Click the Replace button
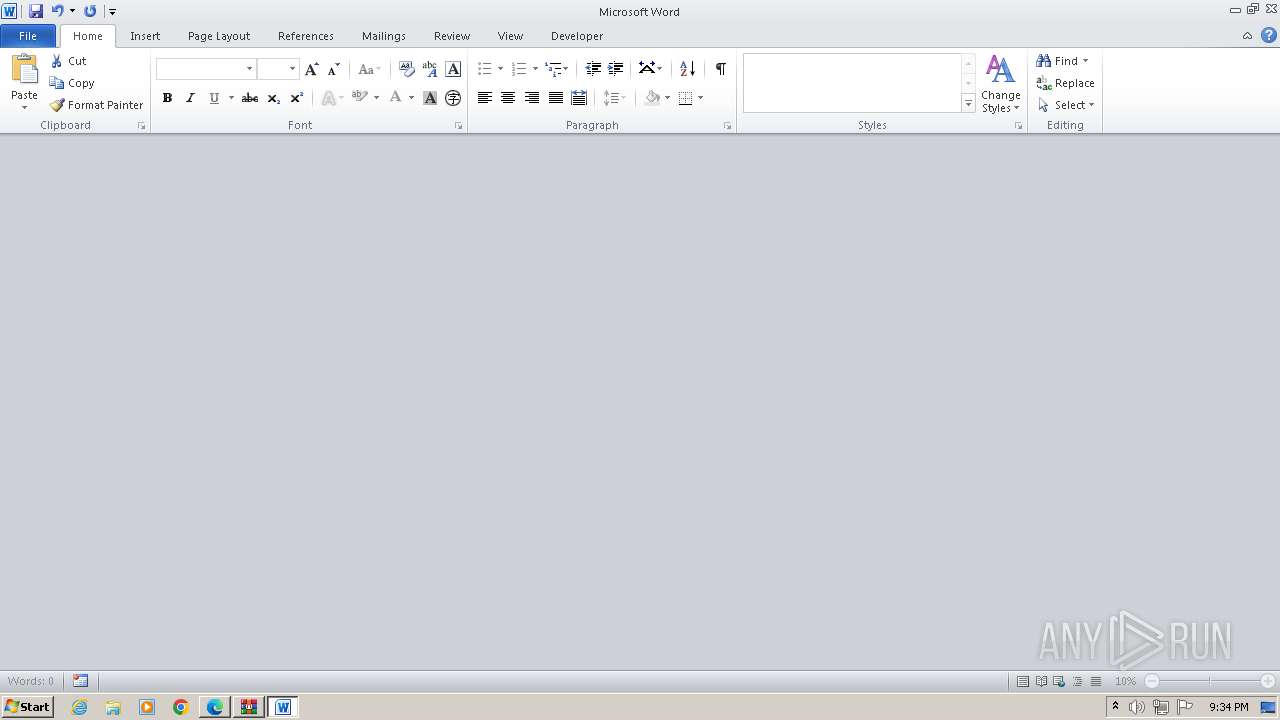 [x=1065, y=83]
